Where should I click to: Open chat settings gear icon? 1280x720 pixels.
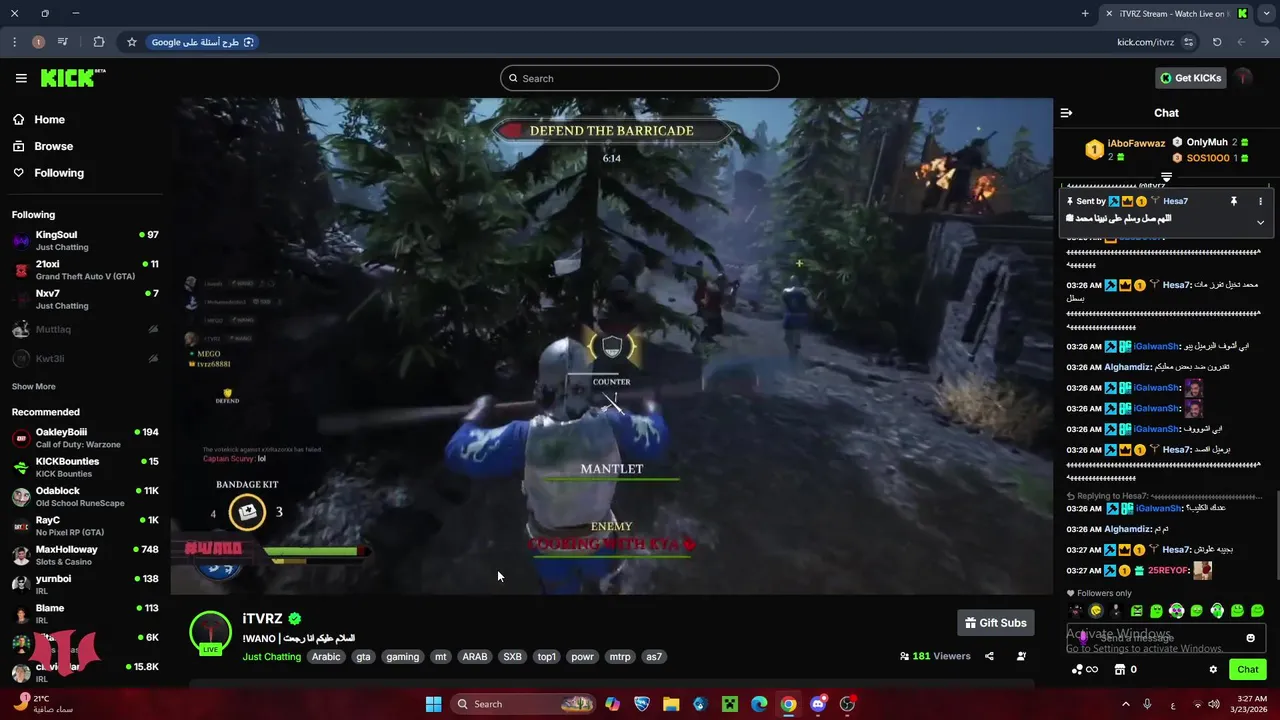tap(1213, 669)
